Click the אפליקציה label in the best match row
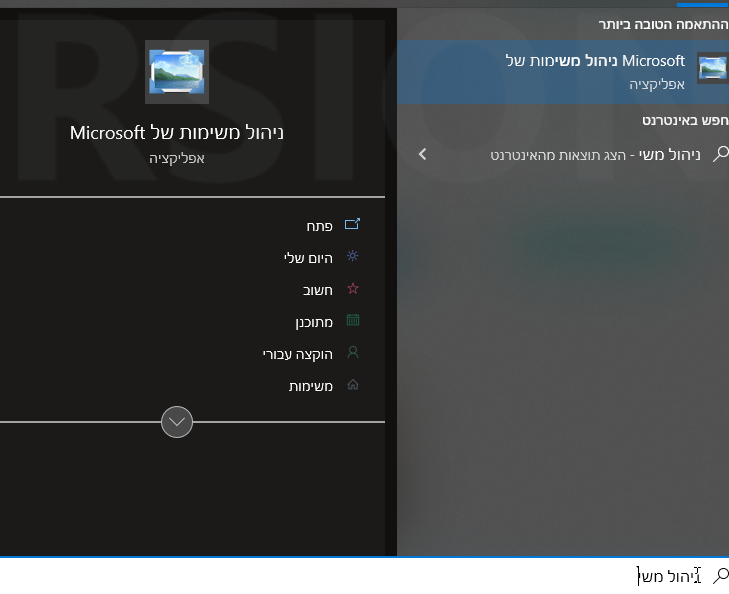 pyautogui.click(x=657, y=84)
